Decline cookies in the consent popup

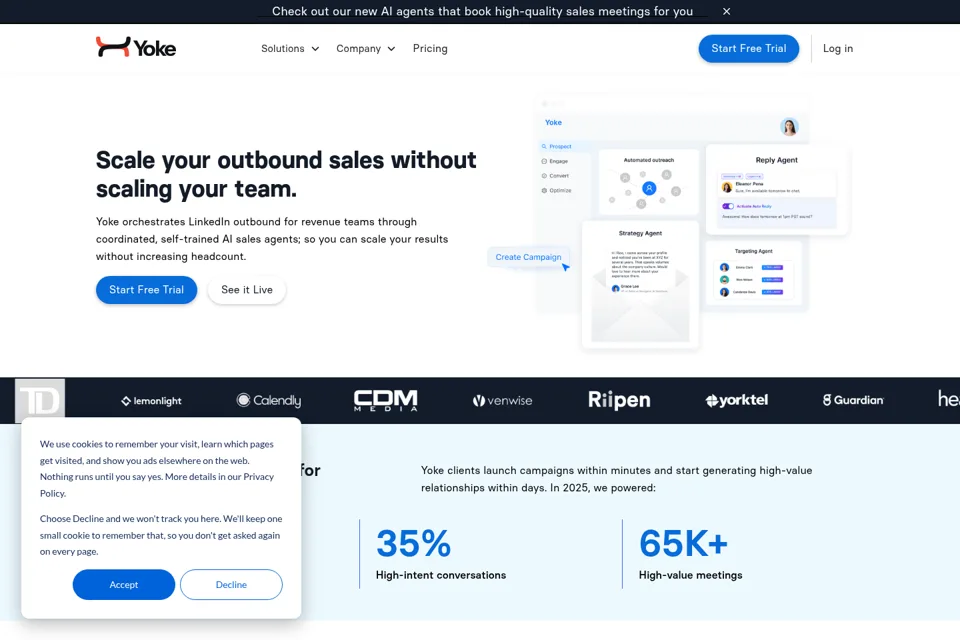click(x=231, y=585)
